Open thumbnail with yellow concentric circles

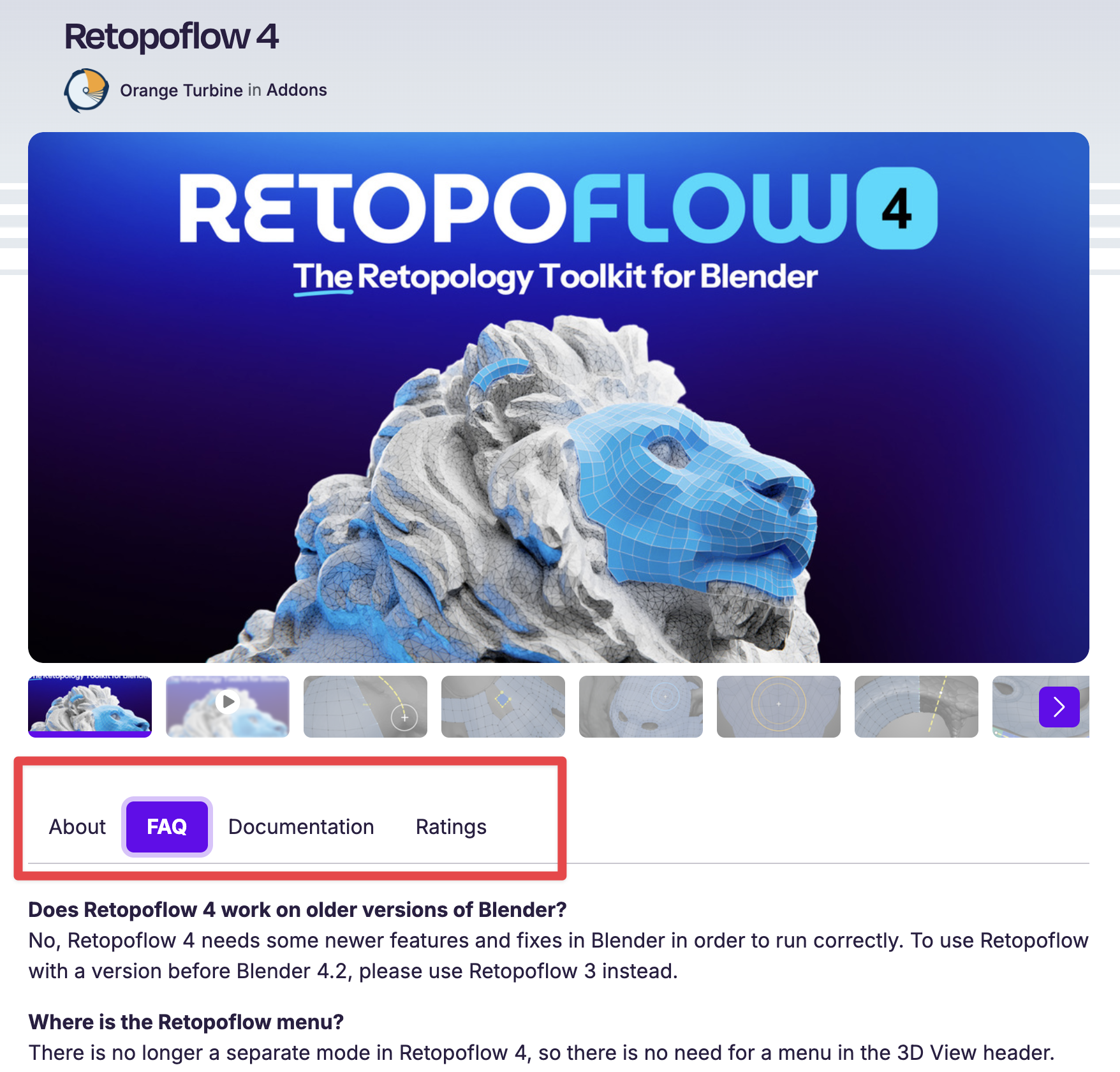779,706
